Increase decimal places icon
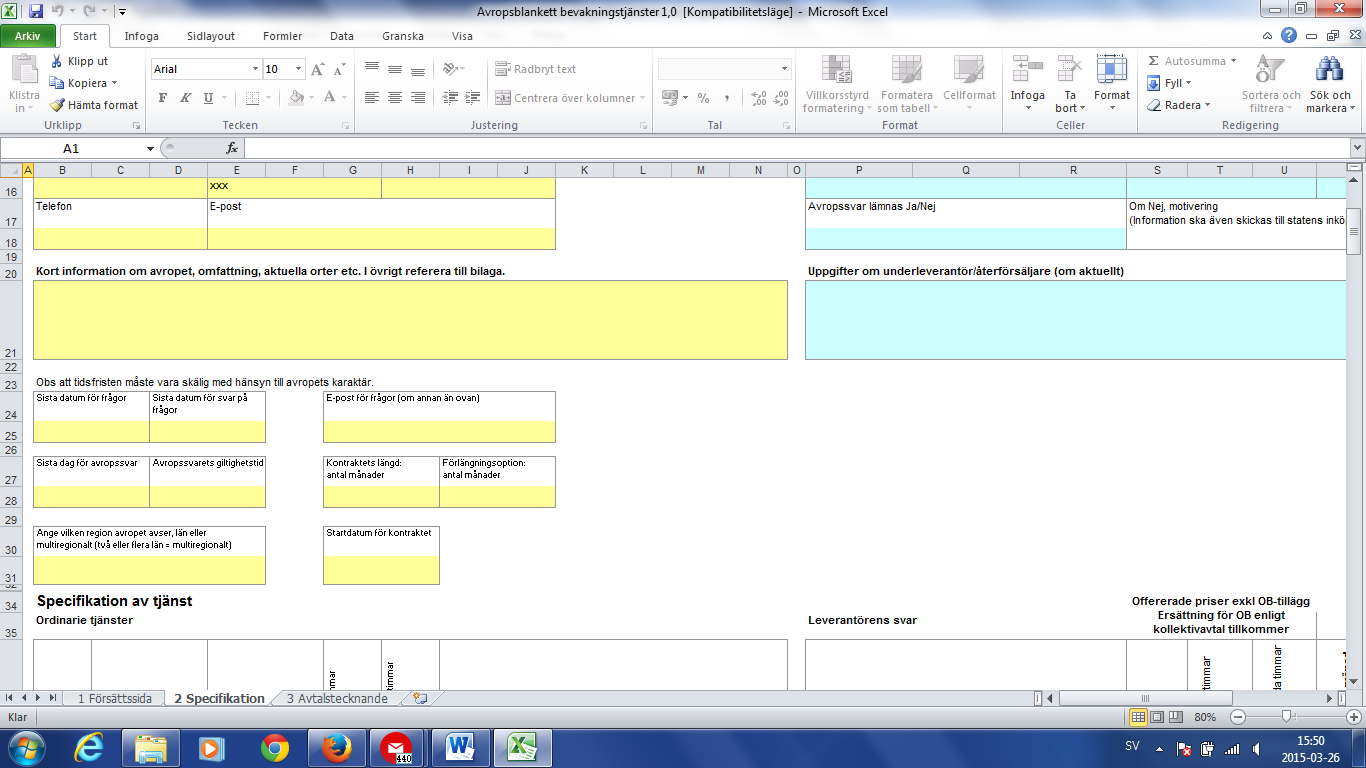The image size is (1366, 768). tap(758, 98)
